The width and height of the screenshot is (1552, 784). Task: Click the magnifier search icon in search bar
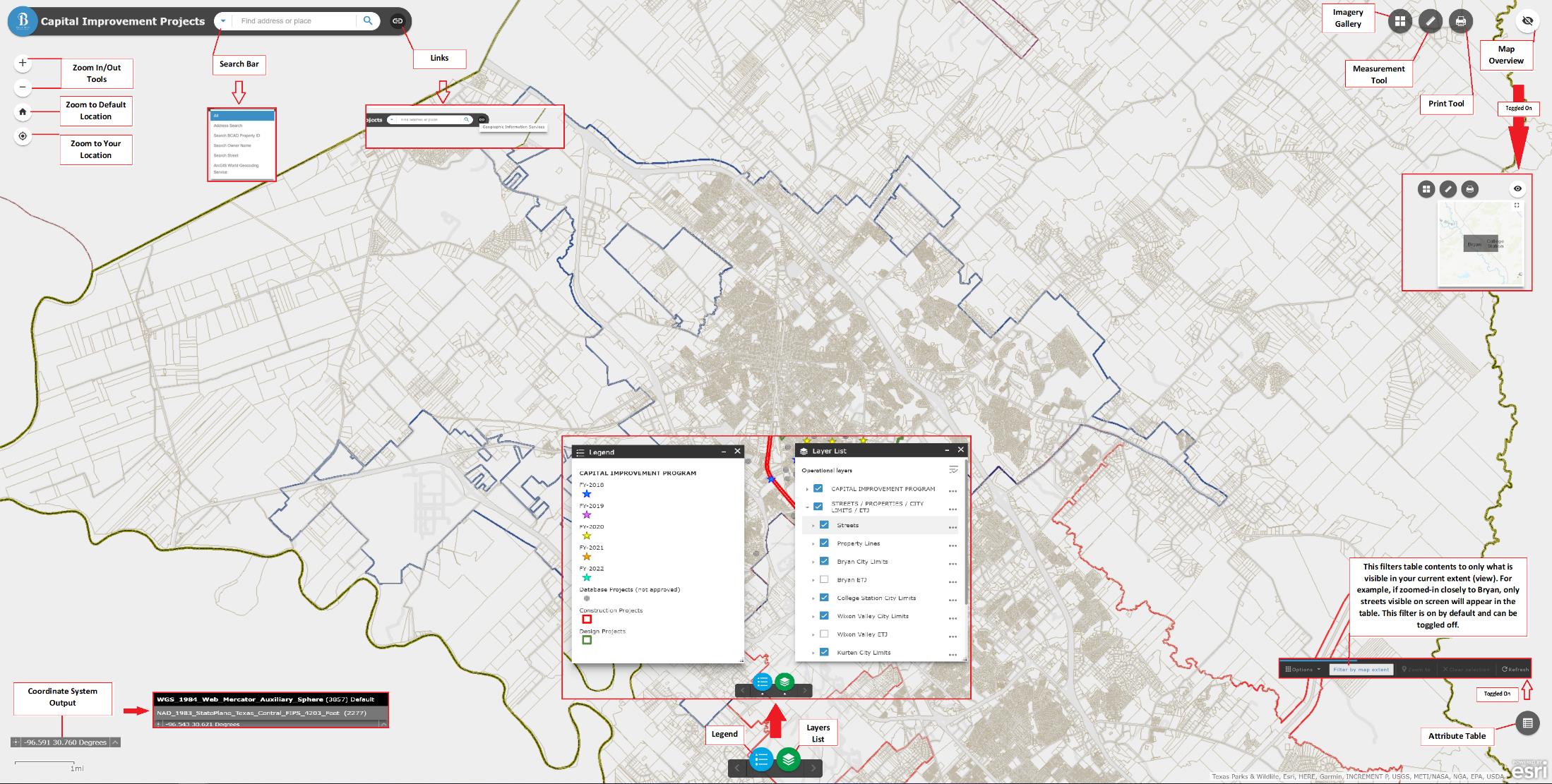coord(368,21)
